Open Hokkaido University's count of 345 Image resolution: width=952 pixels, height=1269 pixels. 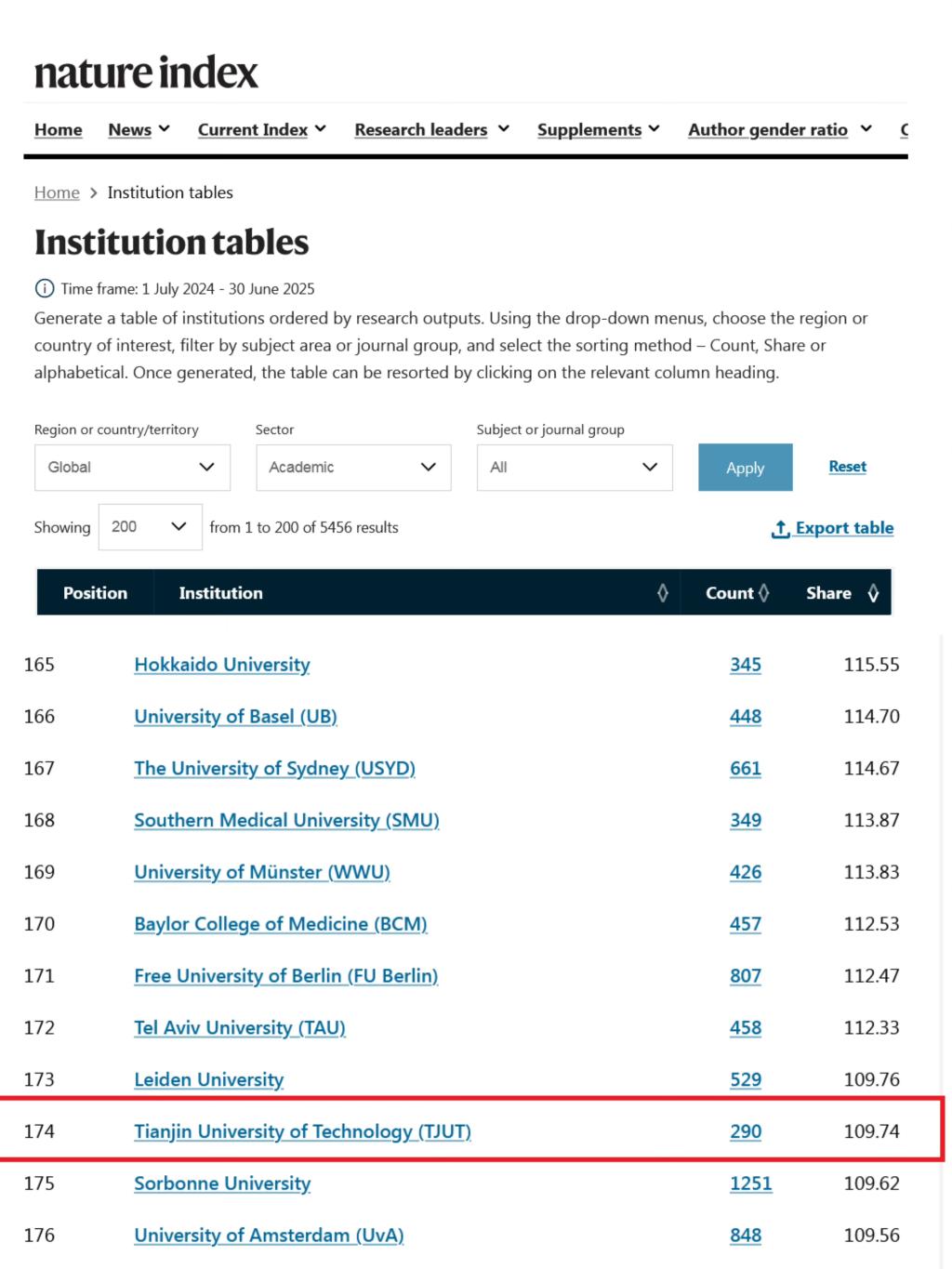(x=746, y=665)
